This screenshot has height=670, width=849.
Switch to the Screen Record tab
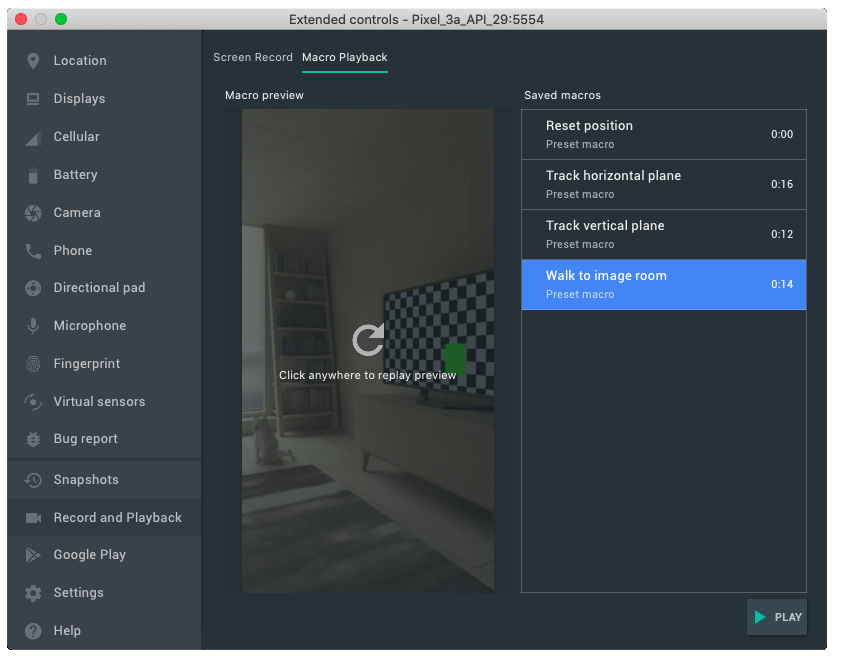(253, 58)
